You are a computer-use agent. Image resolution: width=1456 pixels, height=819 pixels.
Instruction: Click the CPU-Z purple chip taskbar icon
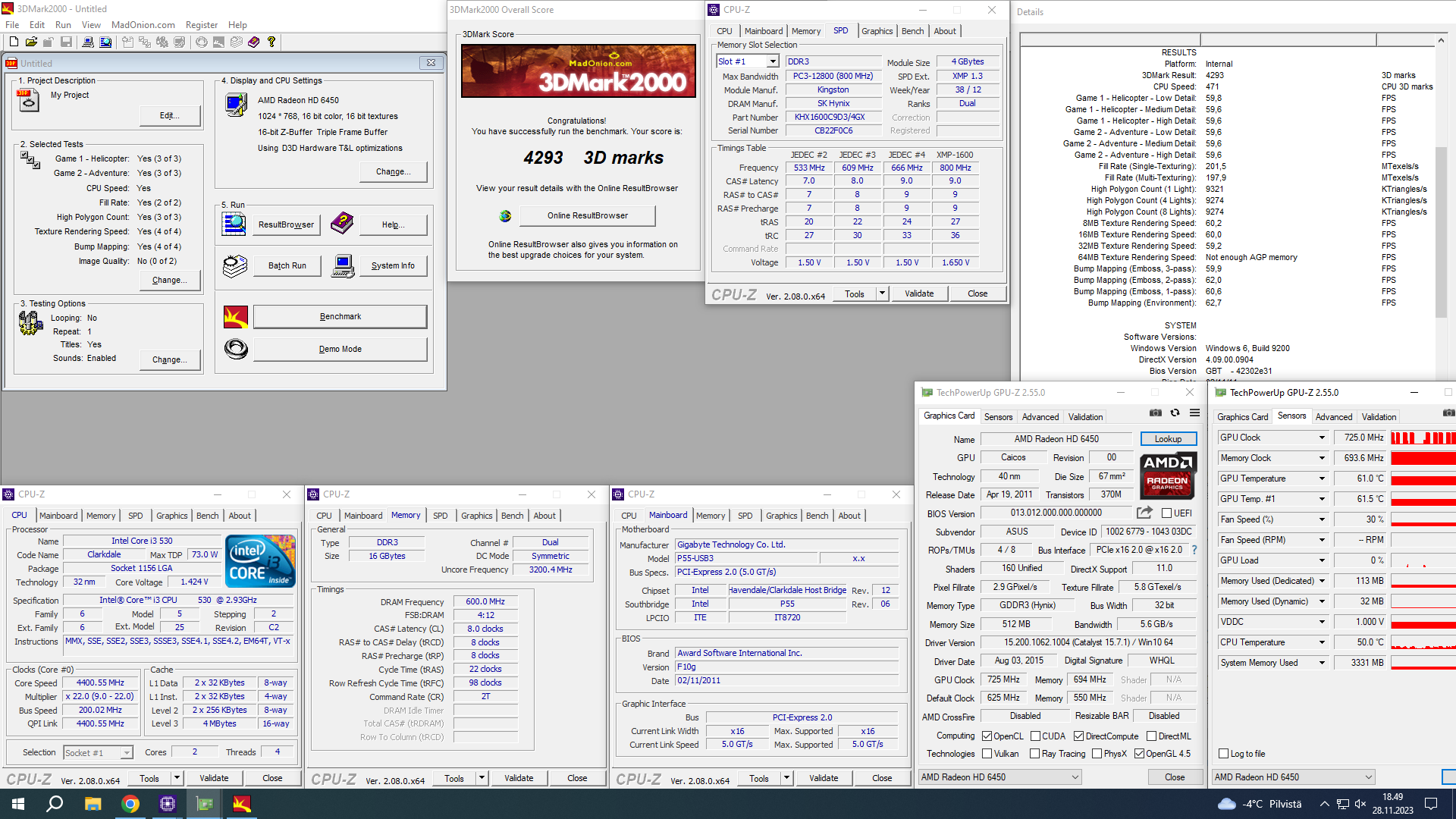(168, 804)
